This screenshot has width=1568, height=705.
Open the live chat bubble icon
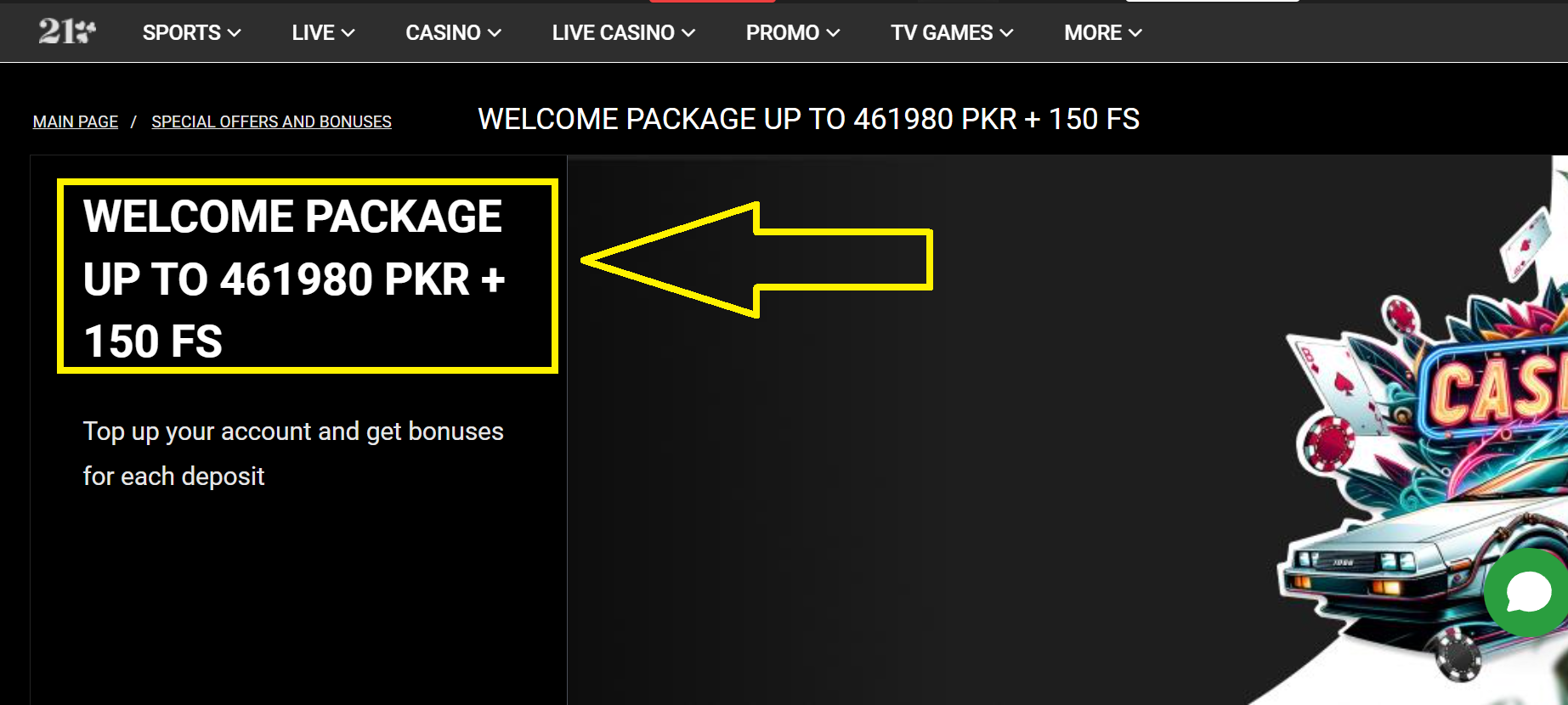(1528, 592)
